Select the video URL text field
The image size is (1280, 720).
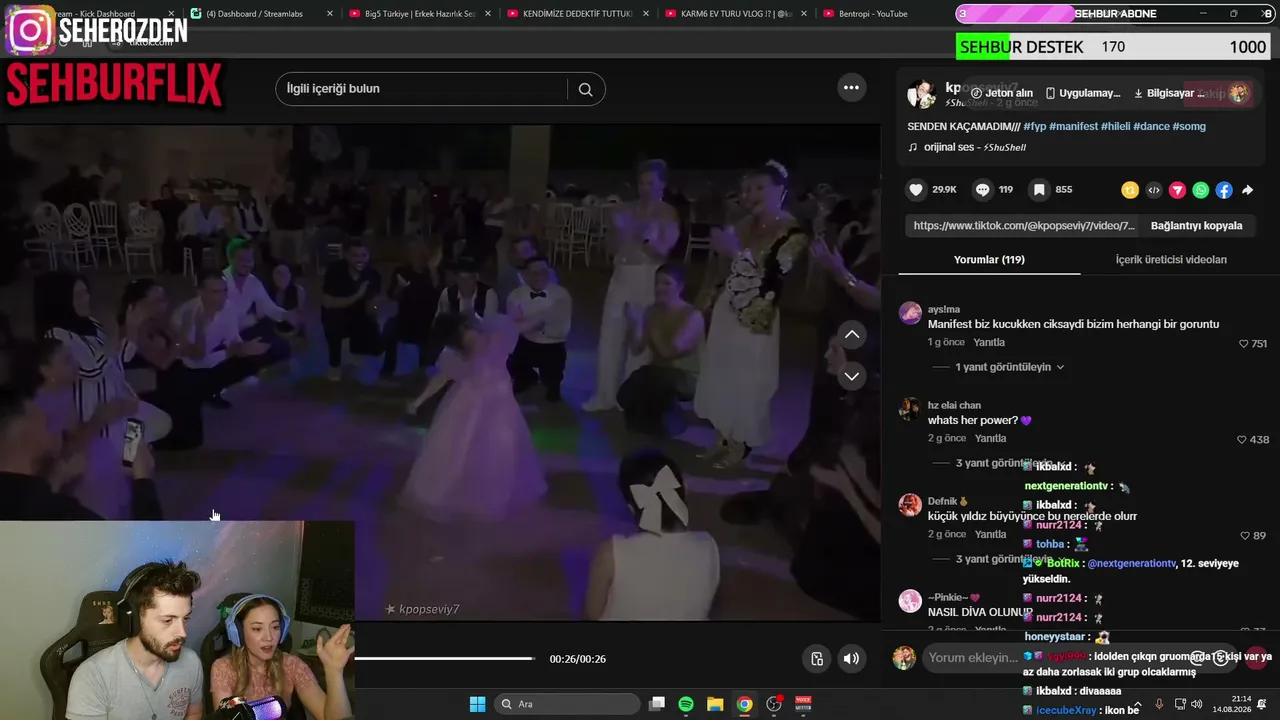tap(1024, 226)
